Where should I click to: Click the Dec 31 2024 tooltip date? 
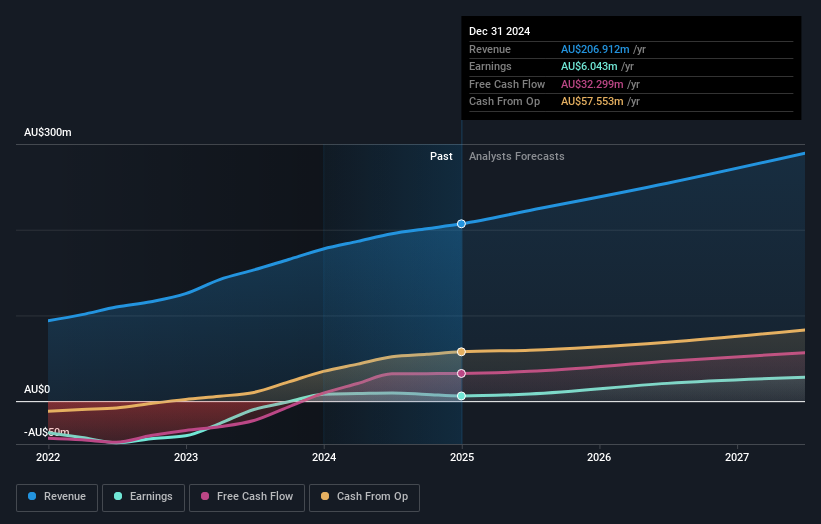tap(500, 31)
